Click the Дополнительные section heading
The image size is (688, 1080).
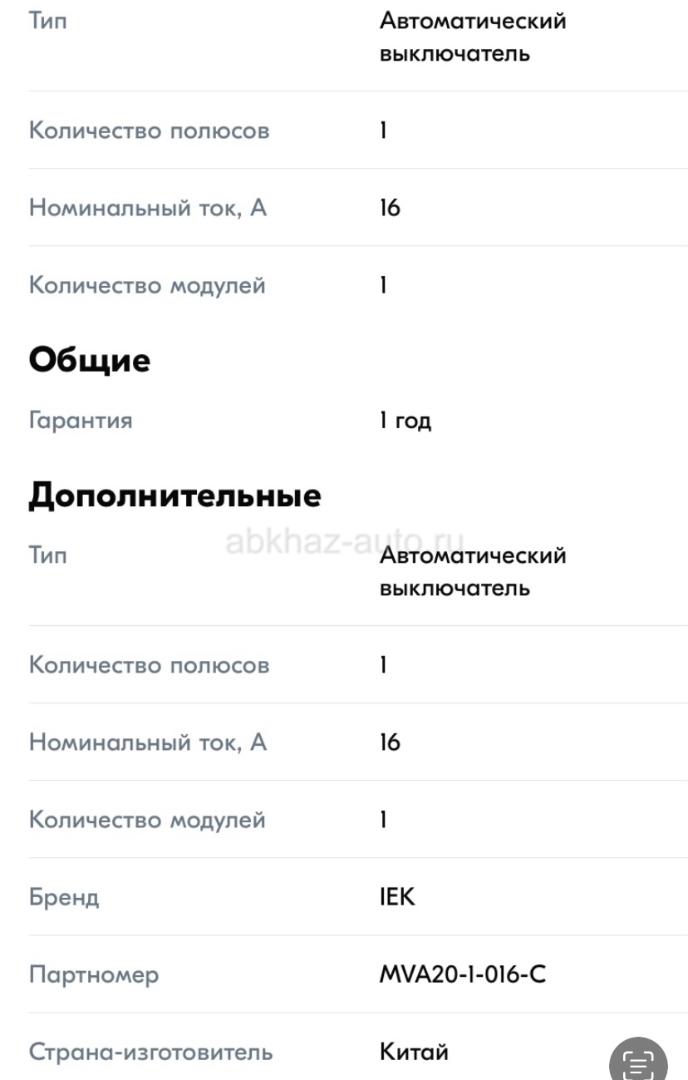pyautogui.click(x=175, y=496)
